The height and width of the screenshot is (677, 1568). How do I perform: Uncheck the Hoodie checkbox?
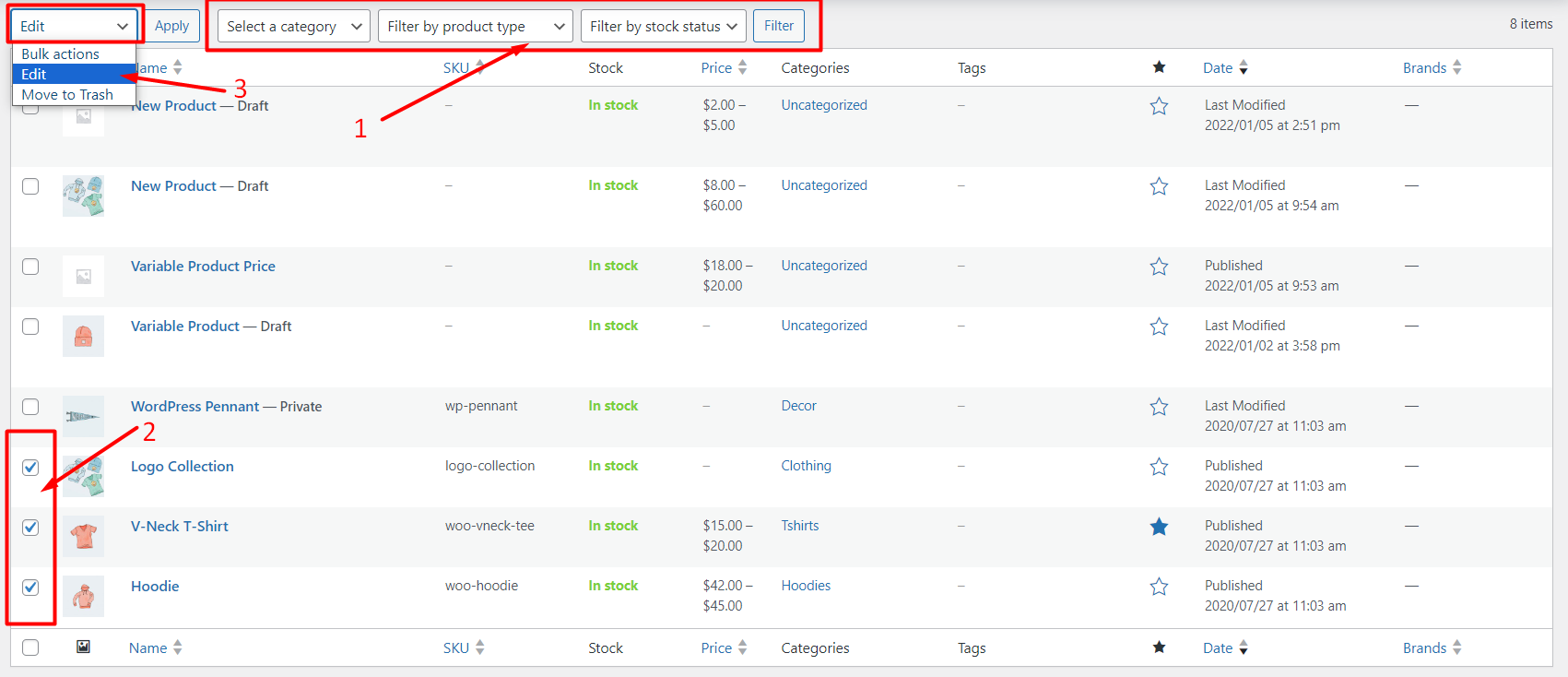(30, 587)
